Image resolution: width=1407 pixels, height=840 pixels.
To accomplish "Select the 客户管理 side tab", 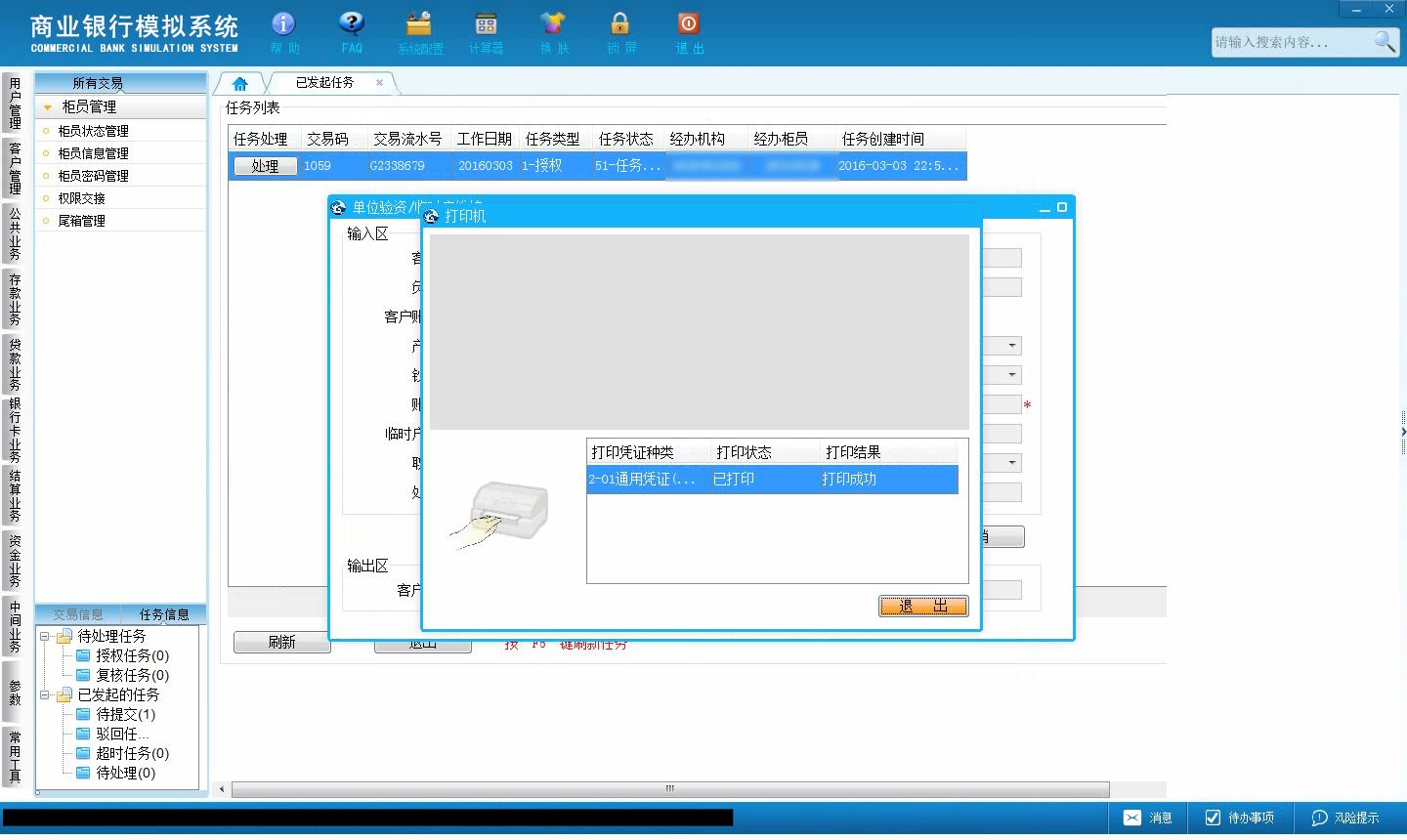I will pos(14,168).
